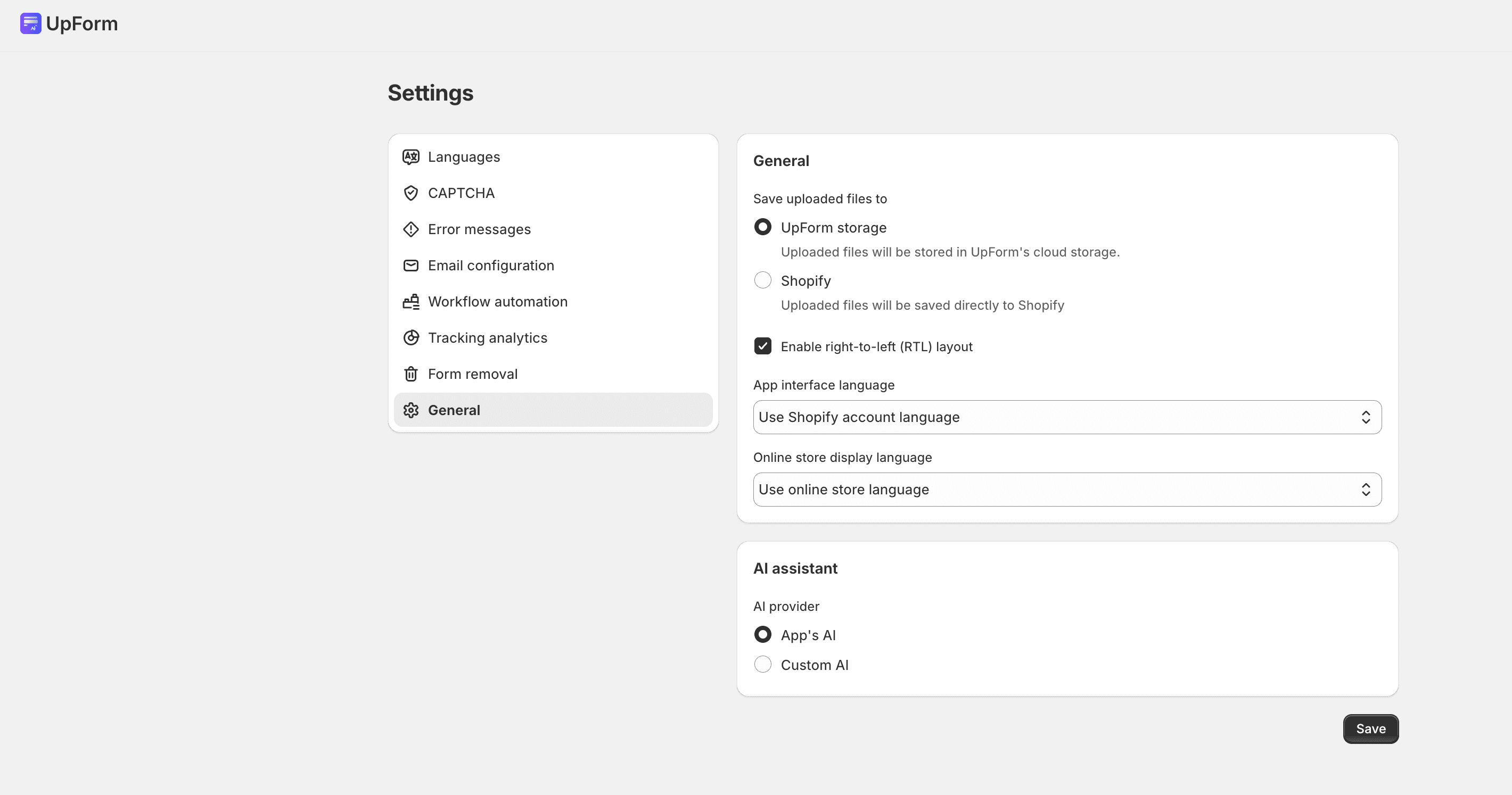Open Workflow automation settings
This screenshot has width=1512, height=795.
[x=553, y=302]
